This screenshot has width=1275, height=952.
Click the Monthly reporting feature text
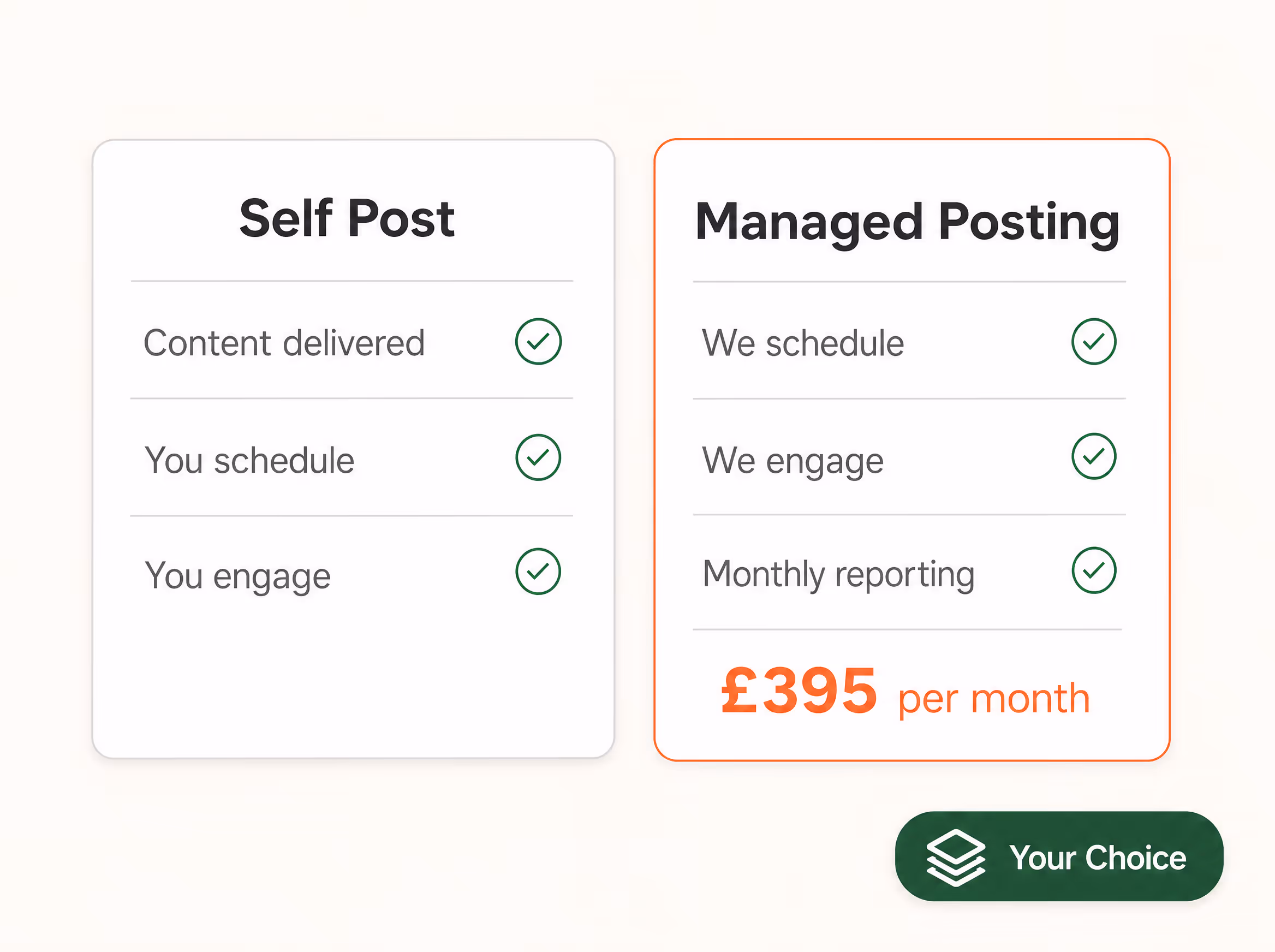point(838,575)
